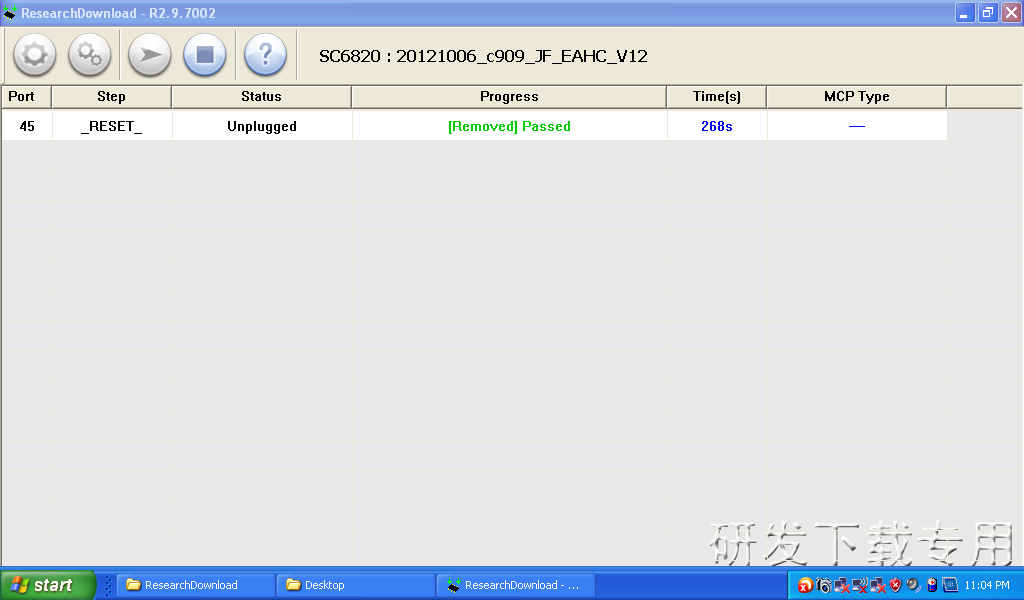This screenshot has height=600, width=1024.
Task: Open ResearchDownload folder window from taskbar
Action: [195, 585]
